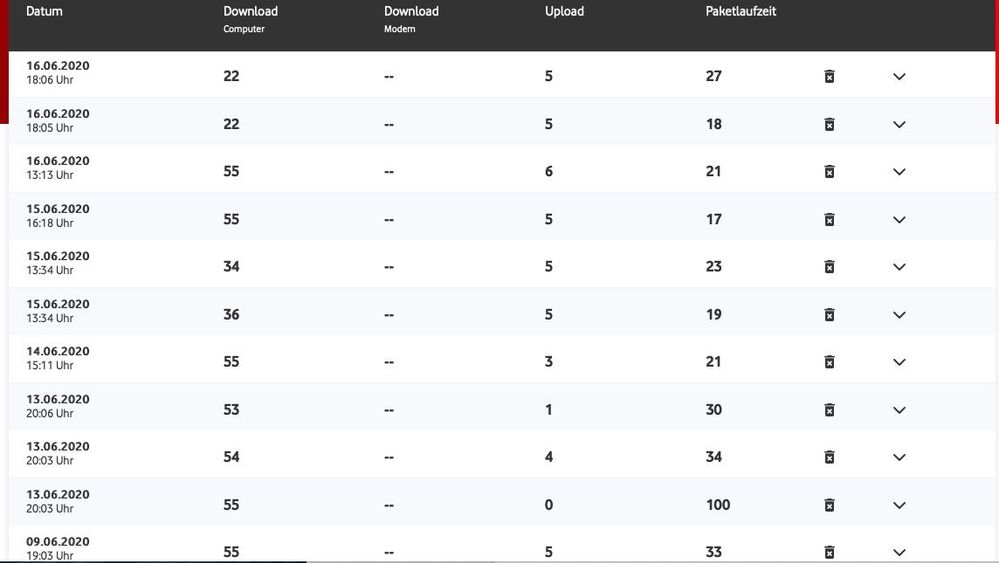Delete the 09.06.2020 19:03 Uhr measurement

[829, 552]
